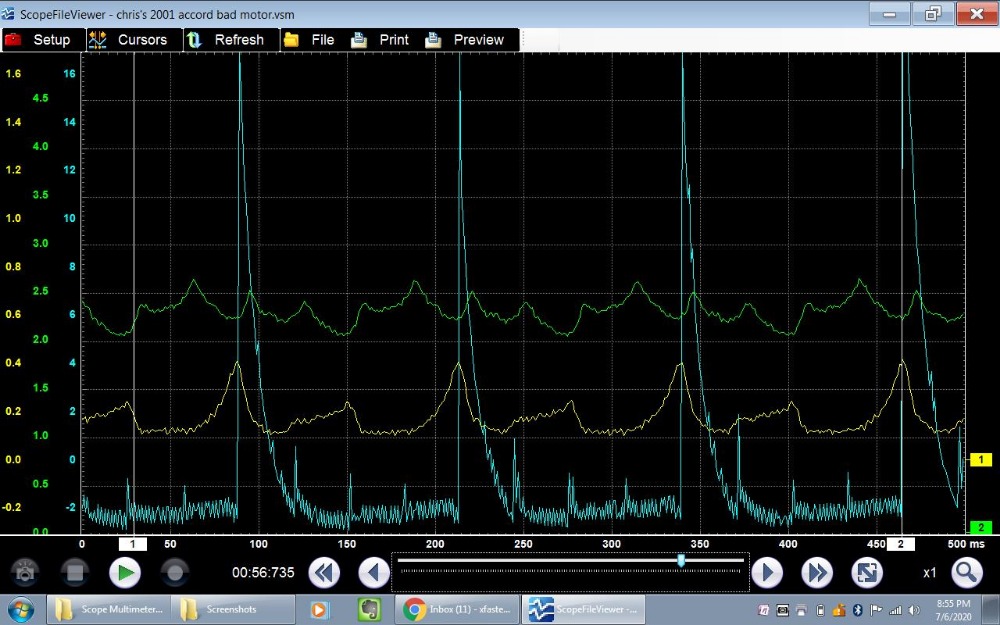
Task: Open the Print Preview option
Action: (464, 40)
